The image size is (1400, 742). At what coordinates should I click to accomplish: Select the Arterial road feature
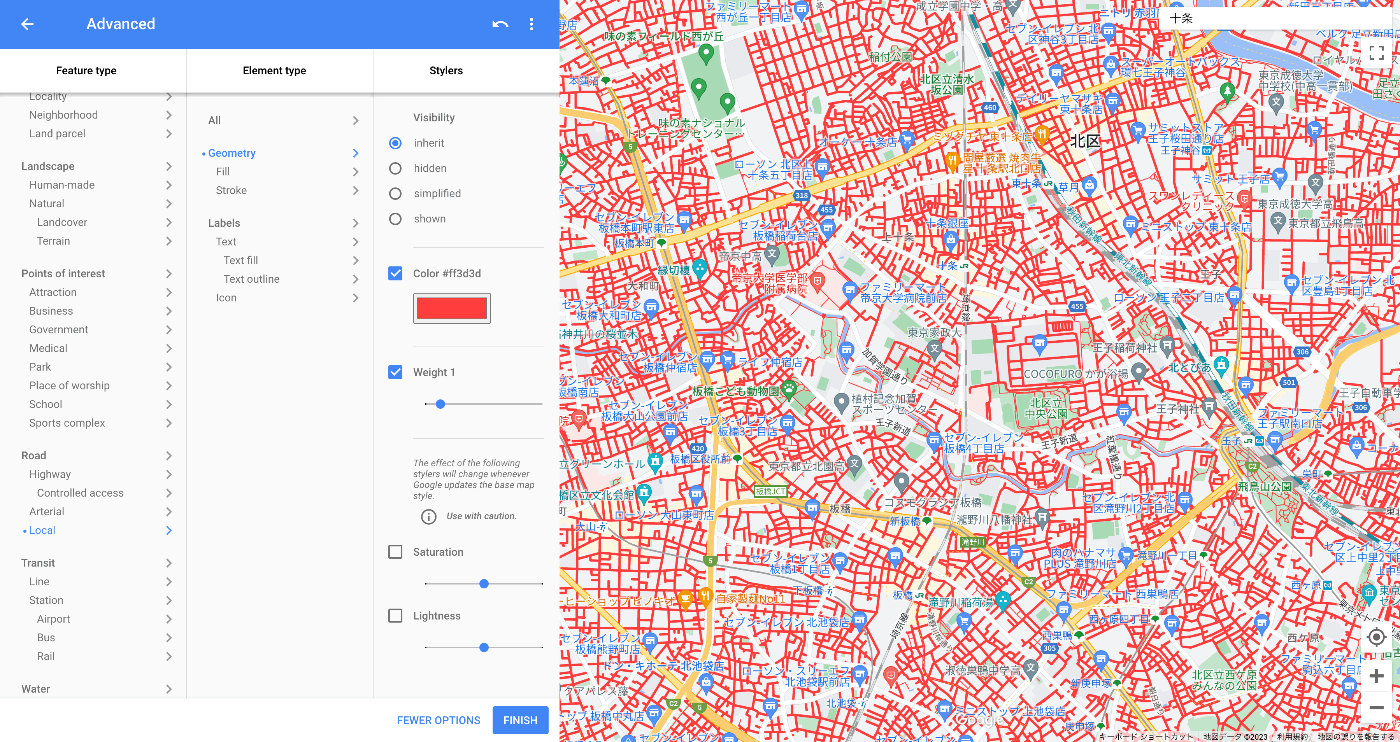tap(47, 512)
